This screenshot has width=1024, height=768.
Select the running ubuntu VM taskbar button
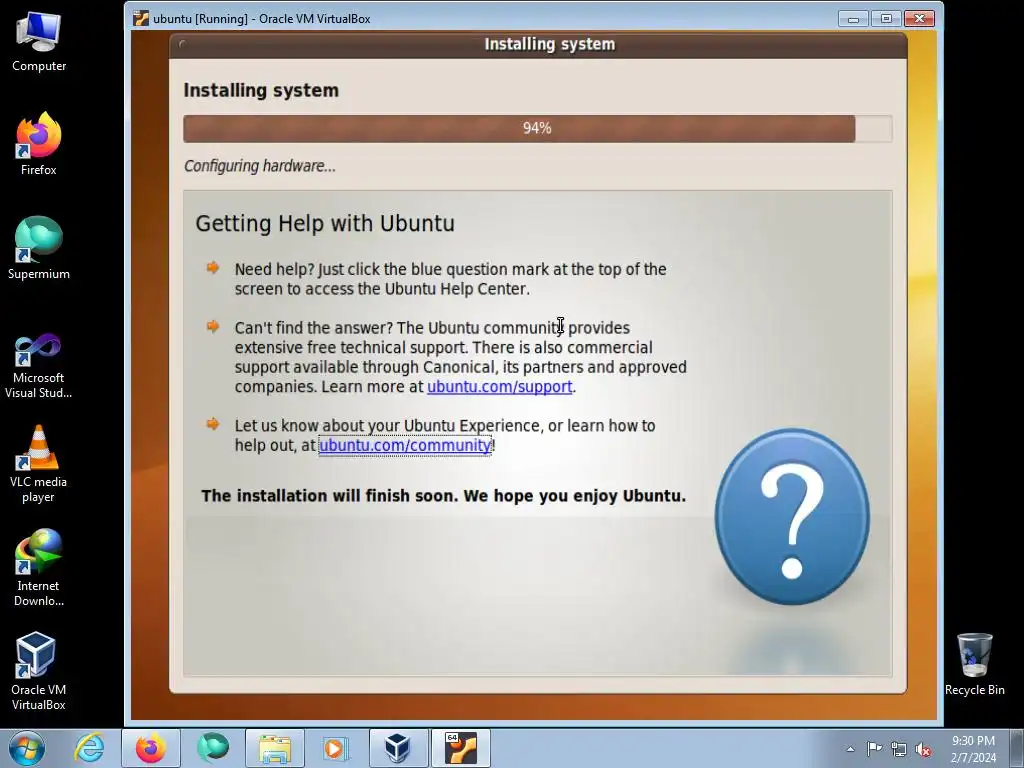click(461, 748)
